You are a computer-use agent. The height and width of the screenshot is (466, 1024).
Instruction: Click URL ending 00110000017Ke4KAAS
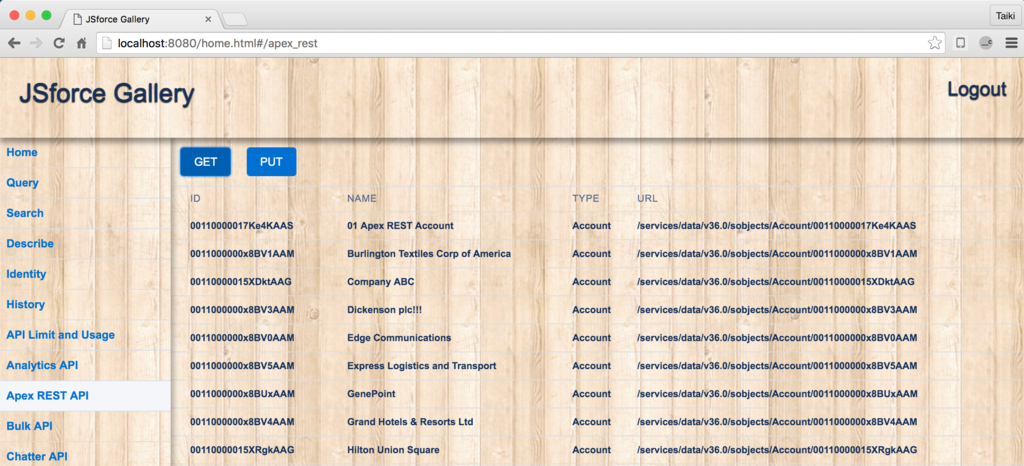pos(776,226)
